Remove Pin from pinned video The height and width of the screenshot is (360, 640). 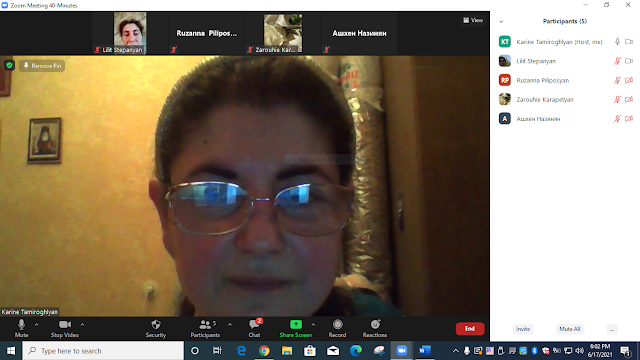(x=42, y=66)
